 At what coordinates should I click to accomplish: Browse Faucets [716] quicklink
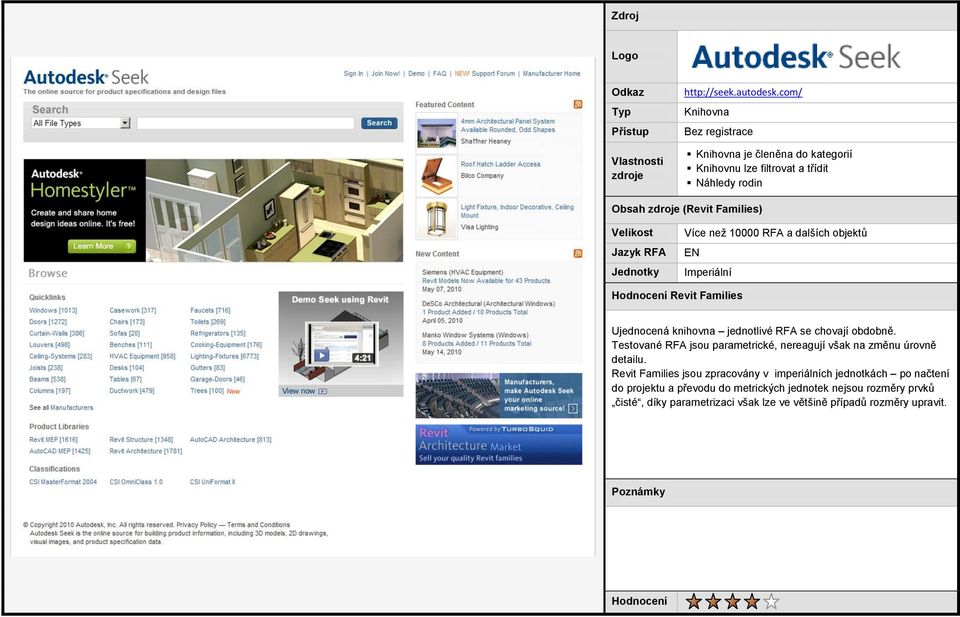click(211, 310)
